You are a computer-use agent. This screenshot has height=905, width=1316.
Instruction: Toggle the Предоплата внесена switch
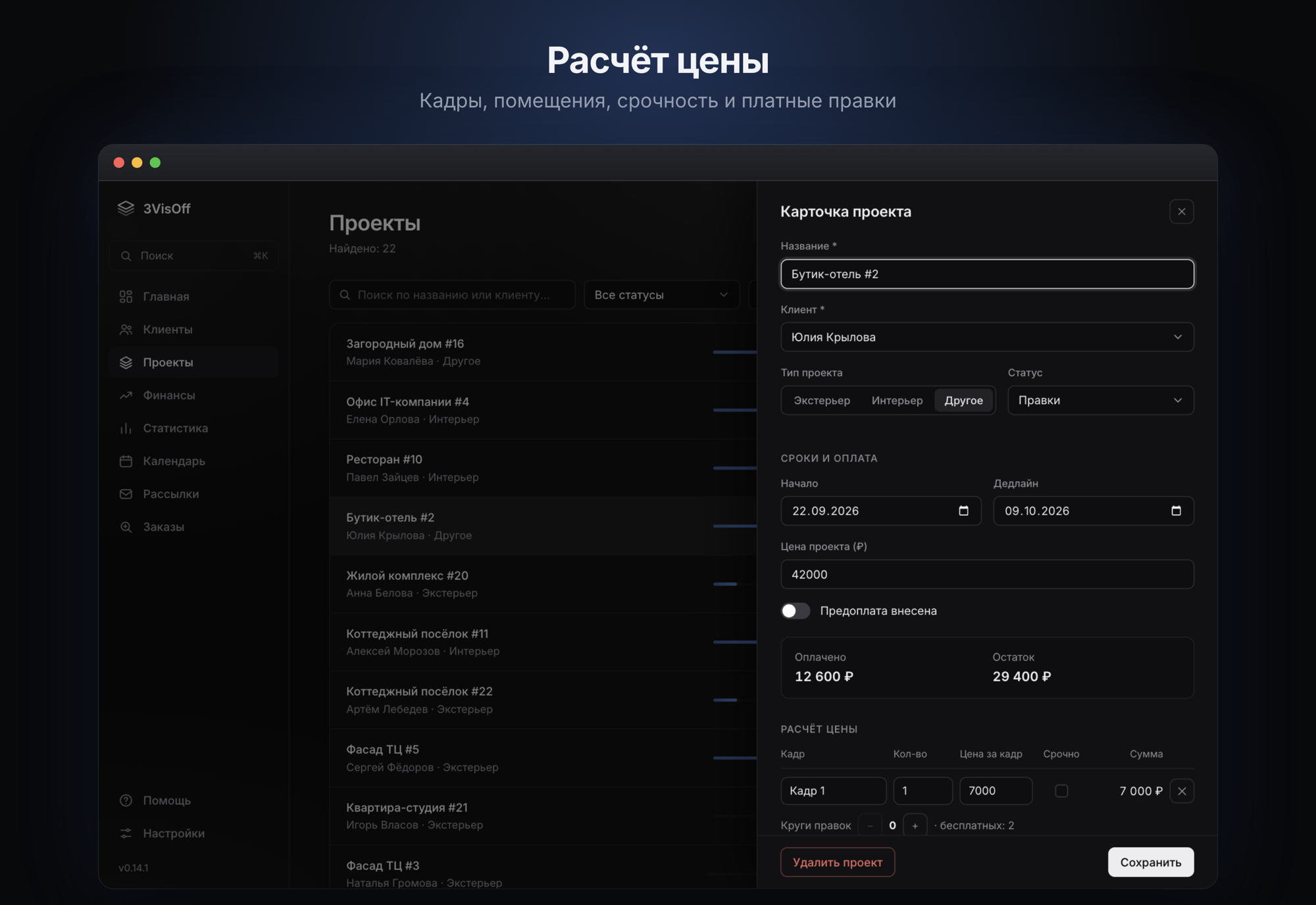click(x=795, y=611)
